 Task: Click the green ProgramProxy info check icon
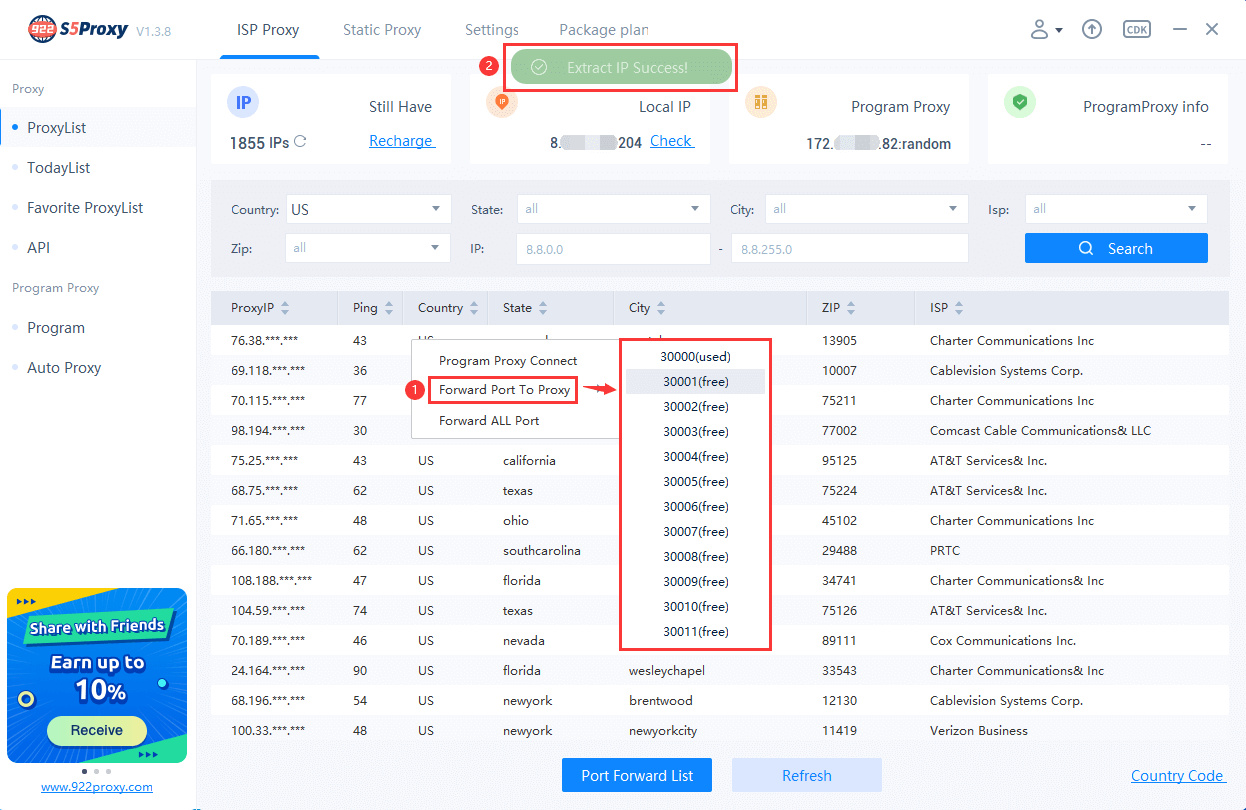[x=1020, y=104]
